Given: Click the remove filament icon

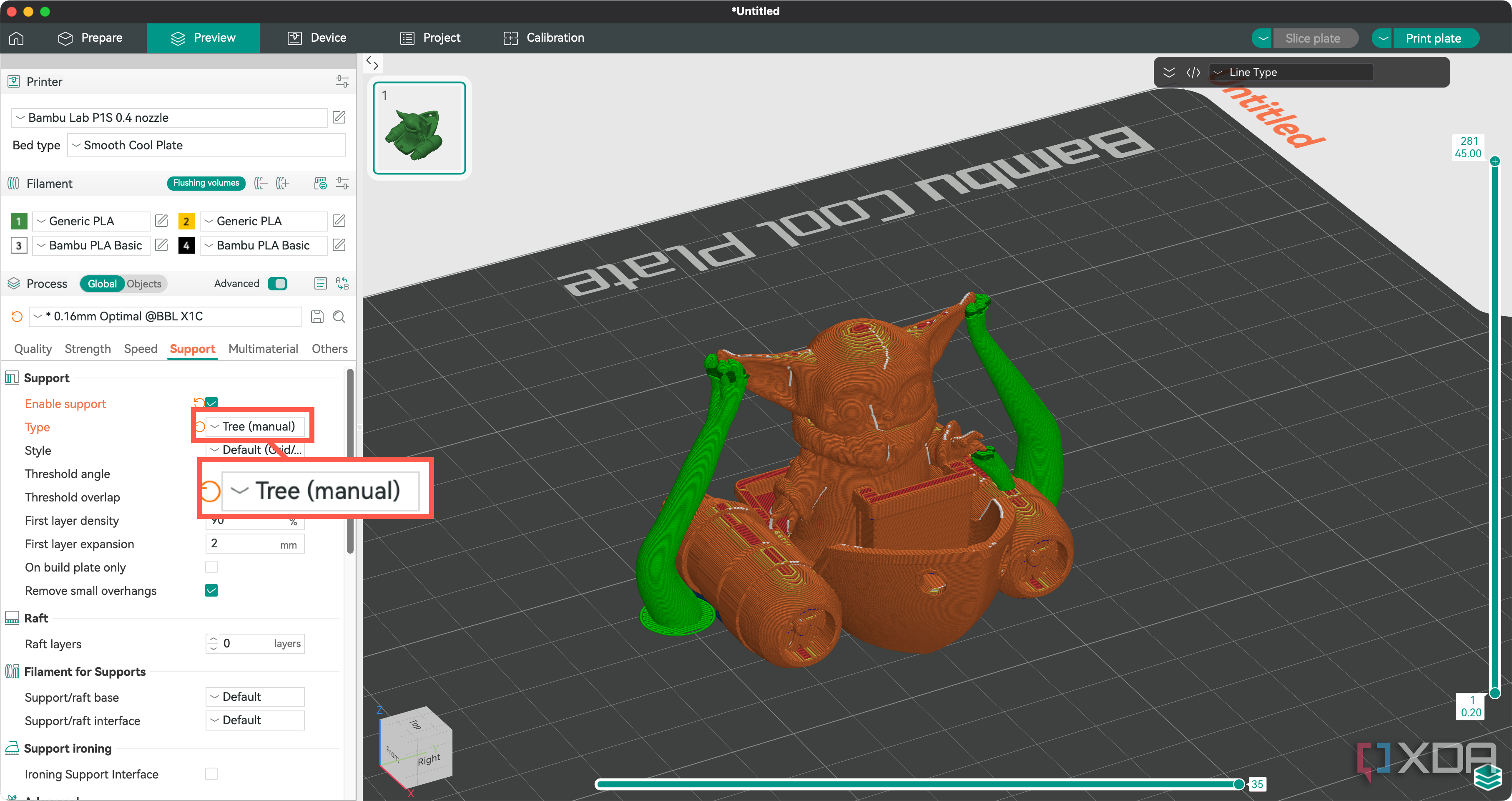Looking at the screenshot, I should [x=261, y=183].
